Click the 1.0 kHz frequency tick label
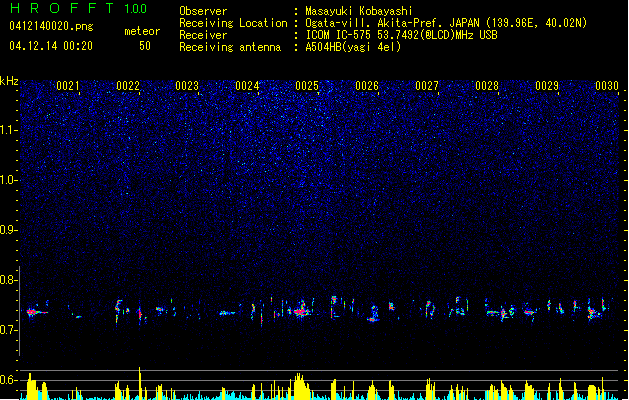Image resolution: width=629 pixels, height=400 pixels. click(x=8, y=180)
